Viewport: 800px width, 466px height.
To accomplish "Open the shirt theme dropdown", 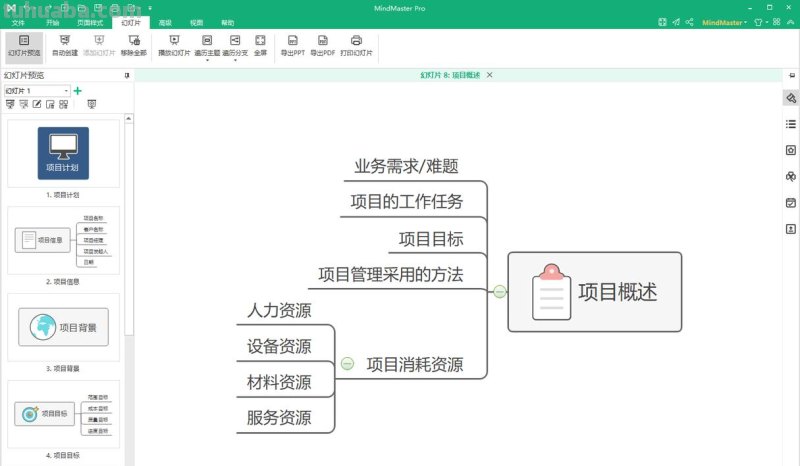I will tap(760, 22).
